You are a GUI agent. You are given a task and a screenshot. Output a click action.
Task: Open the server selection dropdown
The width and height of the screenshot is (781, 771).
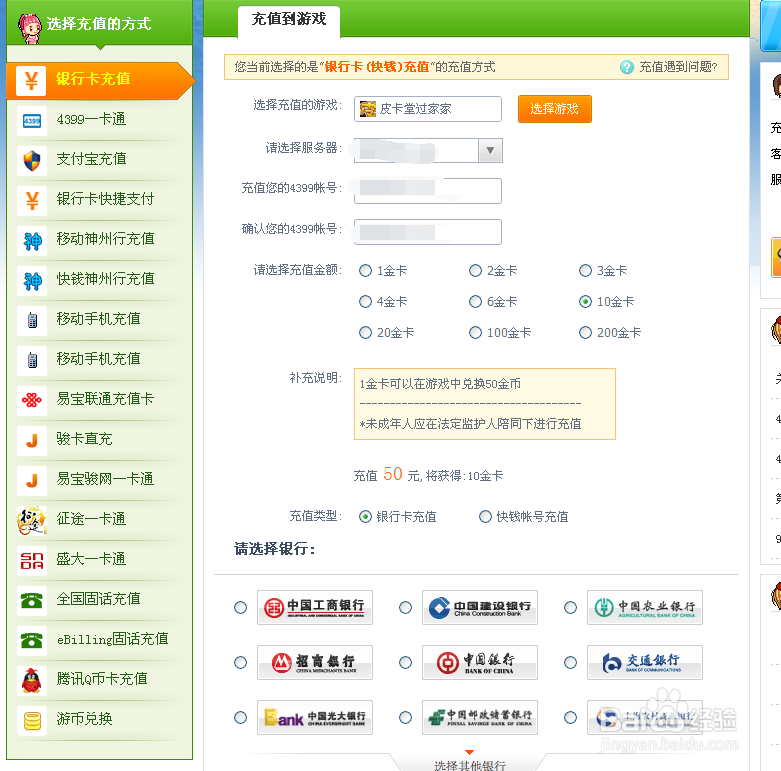pos(490,150)
